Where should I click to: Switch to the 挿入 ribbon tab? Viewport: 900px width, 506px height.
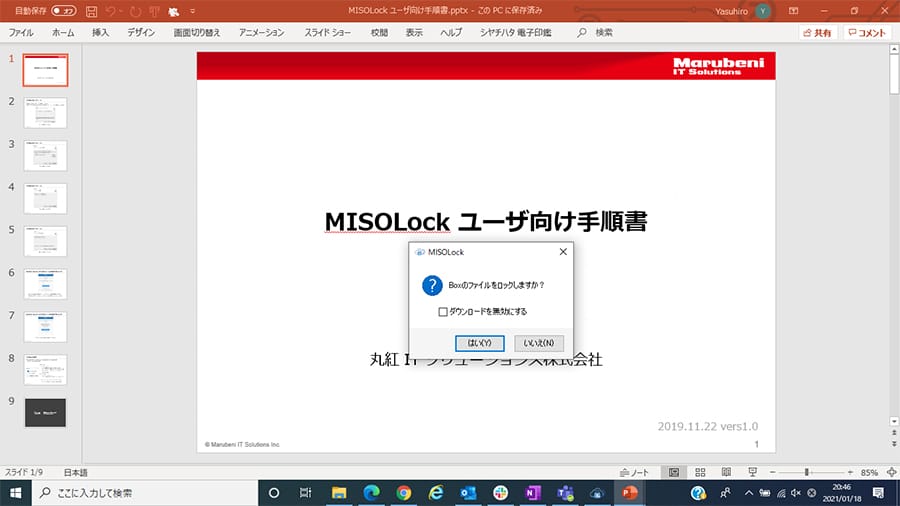[100, 33]
